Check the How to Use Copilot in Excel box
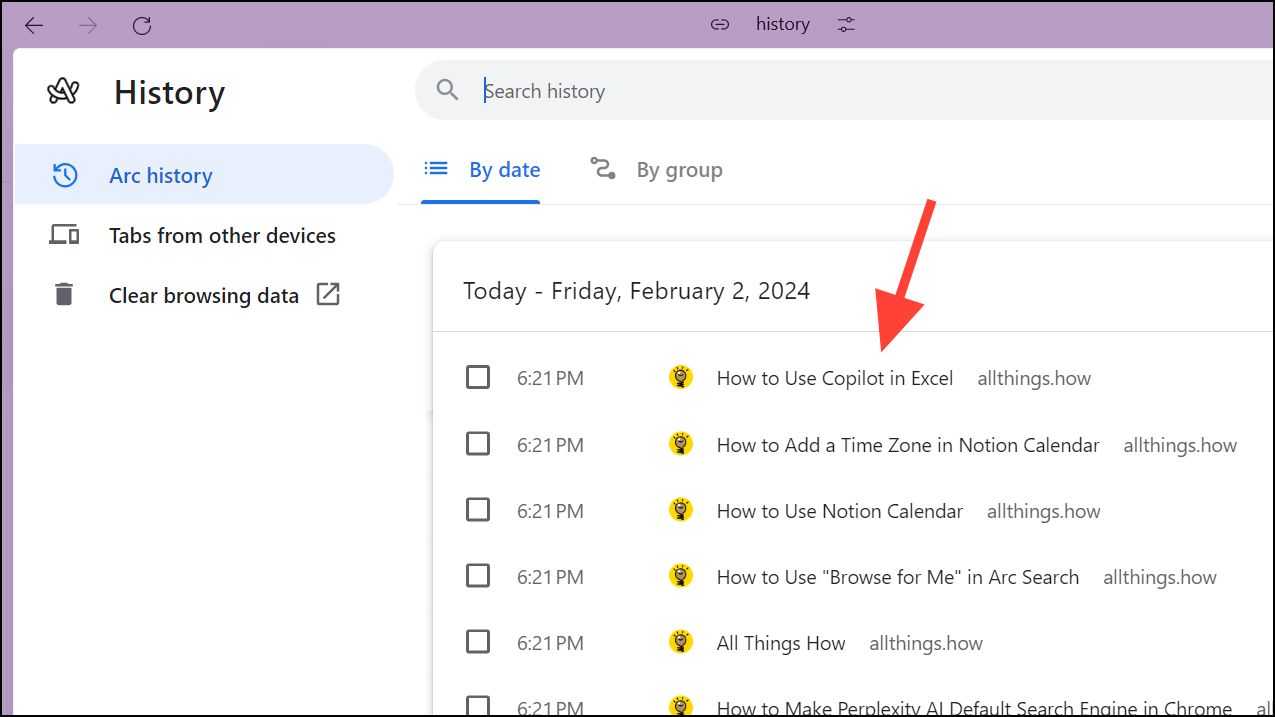The height and width of the screenshot is (717, 1275). tap(478, 378)
